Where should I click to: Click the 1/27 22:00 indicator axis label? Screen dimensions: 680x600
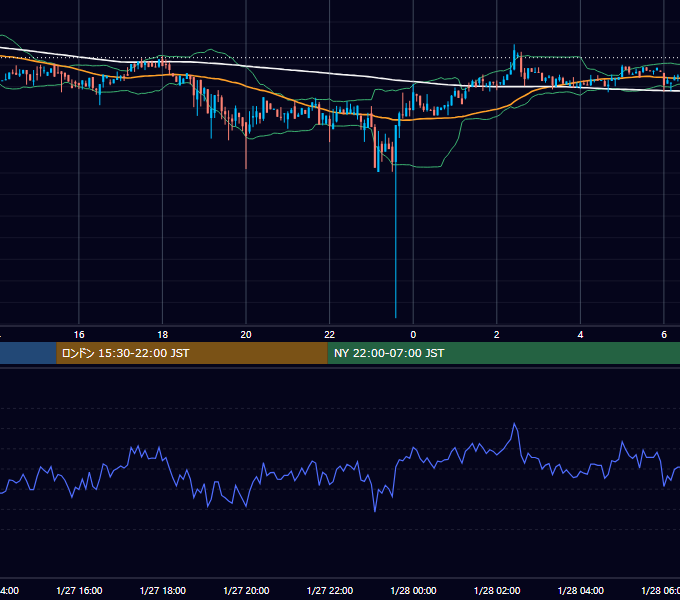[x=330, y=590]
